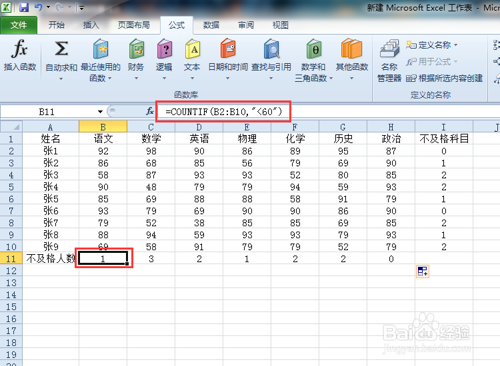
Task: Switch to the Review (审阅) tab
Action: coord(246,25)
